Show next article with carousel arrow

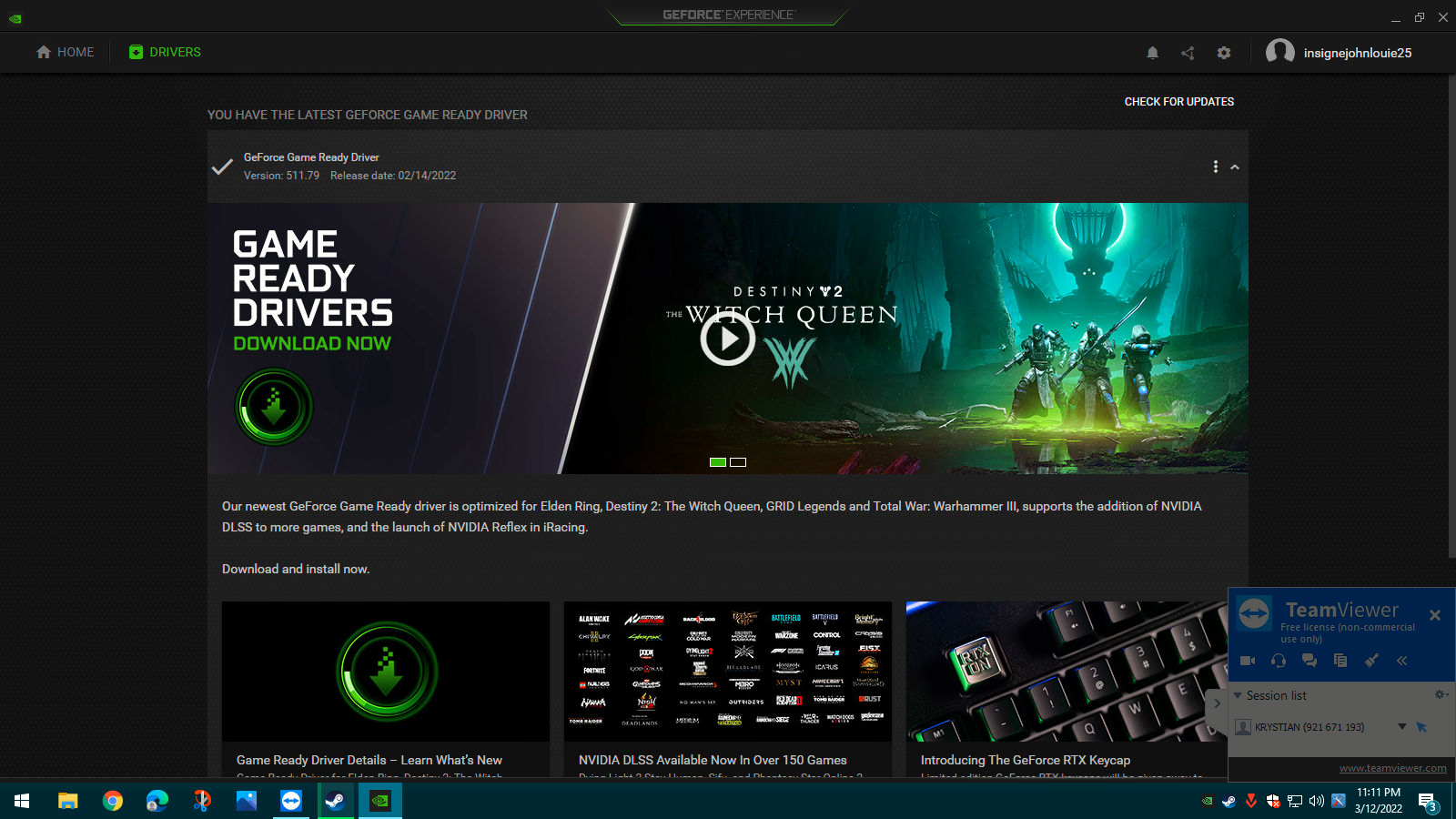(1217, 703)
